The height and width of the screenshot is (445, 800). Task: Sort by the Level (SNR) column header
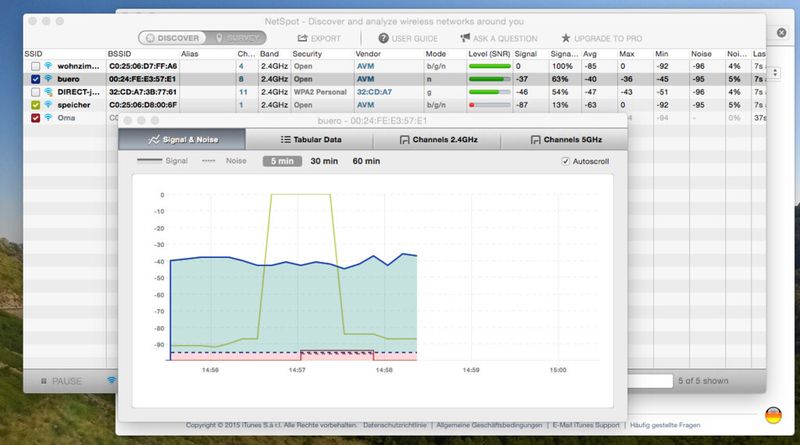tap(489, 54)
